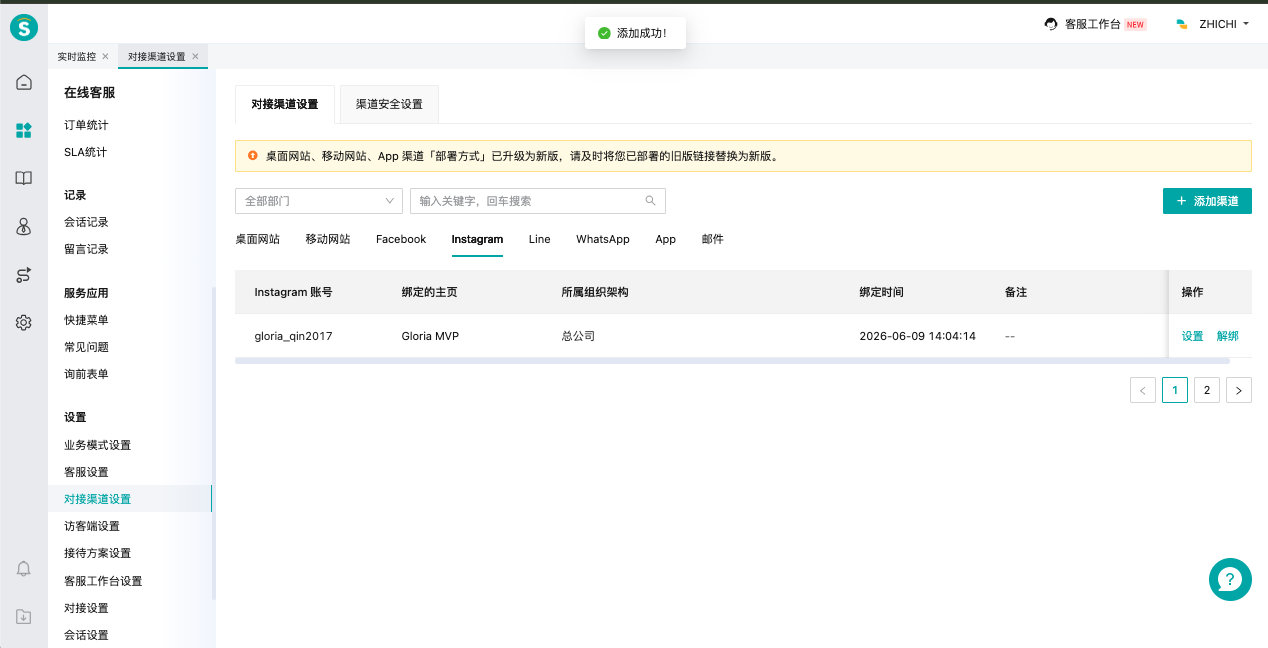Go to next page arrow
1268x648 pixels.
(x=1239, y=390)
